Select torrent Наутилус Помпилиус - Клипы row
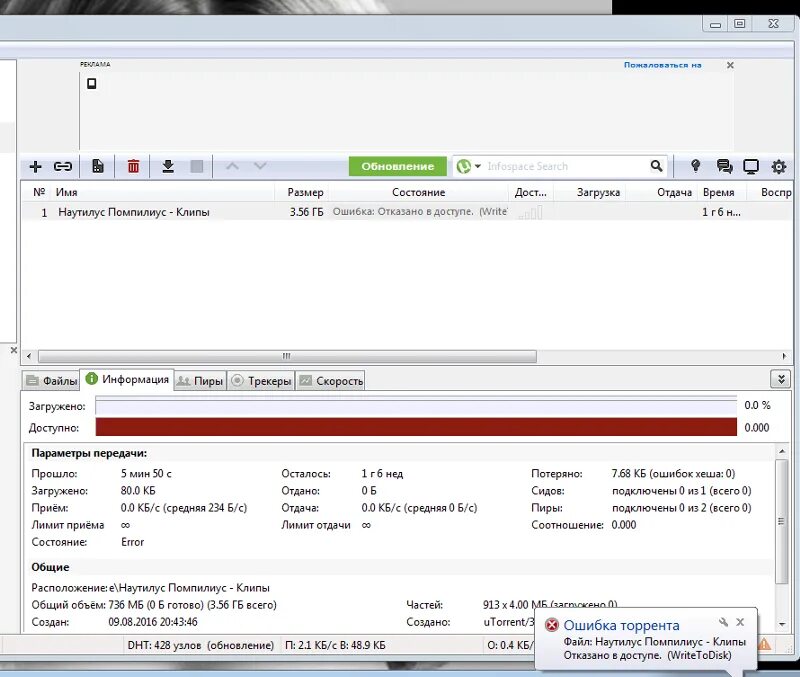This screenshot has height=677, width=800. tap(407, 212)
